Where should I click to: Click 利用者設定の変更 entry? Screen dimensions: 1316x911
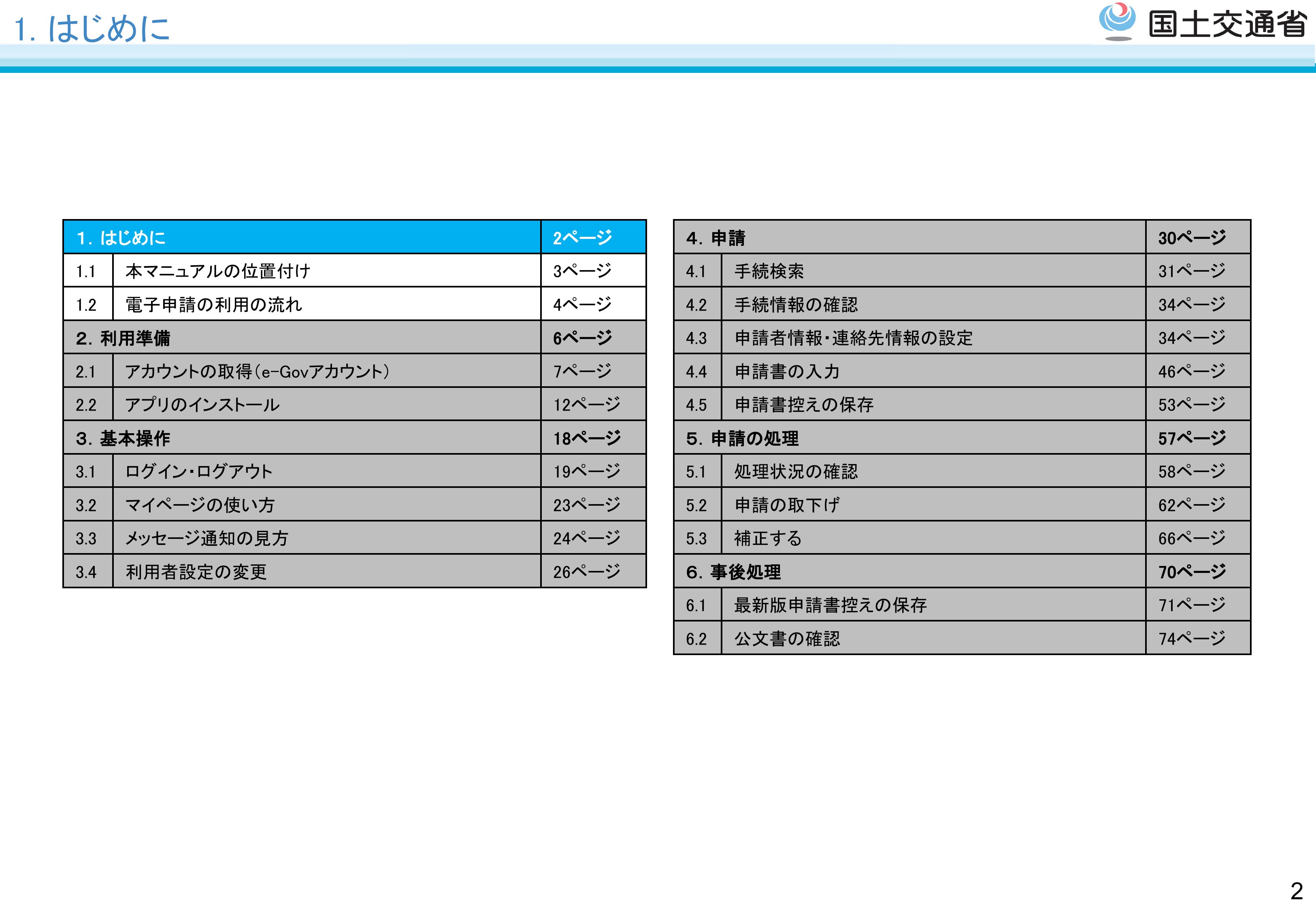click(x=196, y=571)
